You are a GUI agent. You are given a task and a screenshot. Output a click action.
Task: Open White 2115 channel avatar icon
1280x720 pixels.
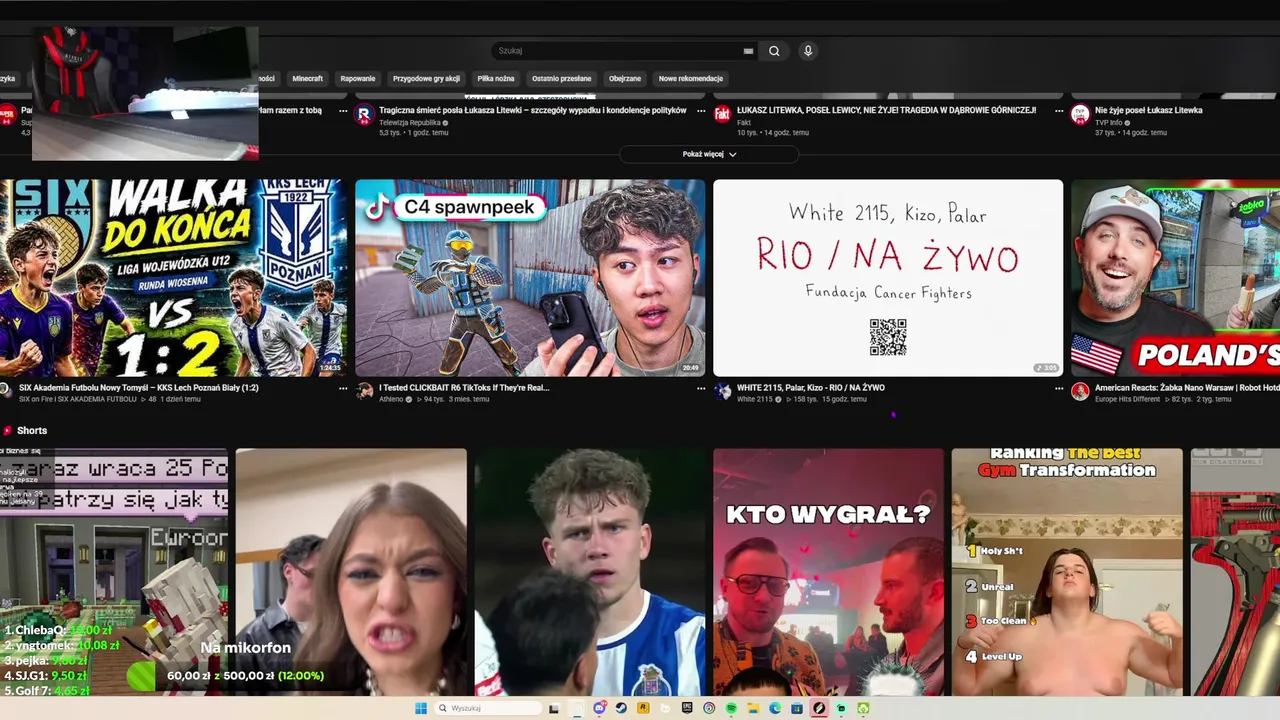coord(722,391)
